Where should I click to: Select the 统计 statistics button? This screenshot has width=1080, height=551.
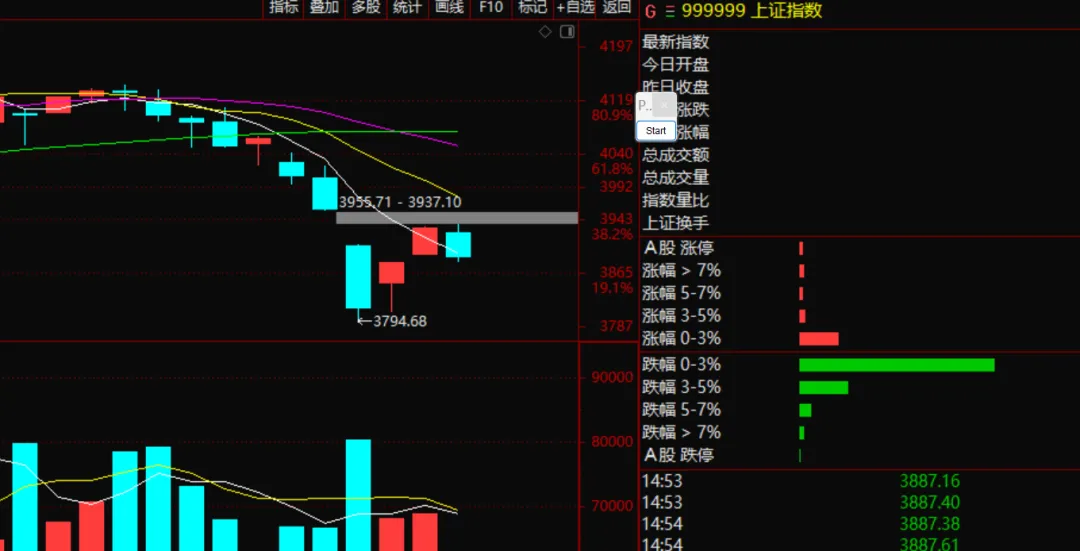click(x=407, y=8)
